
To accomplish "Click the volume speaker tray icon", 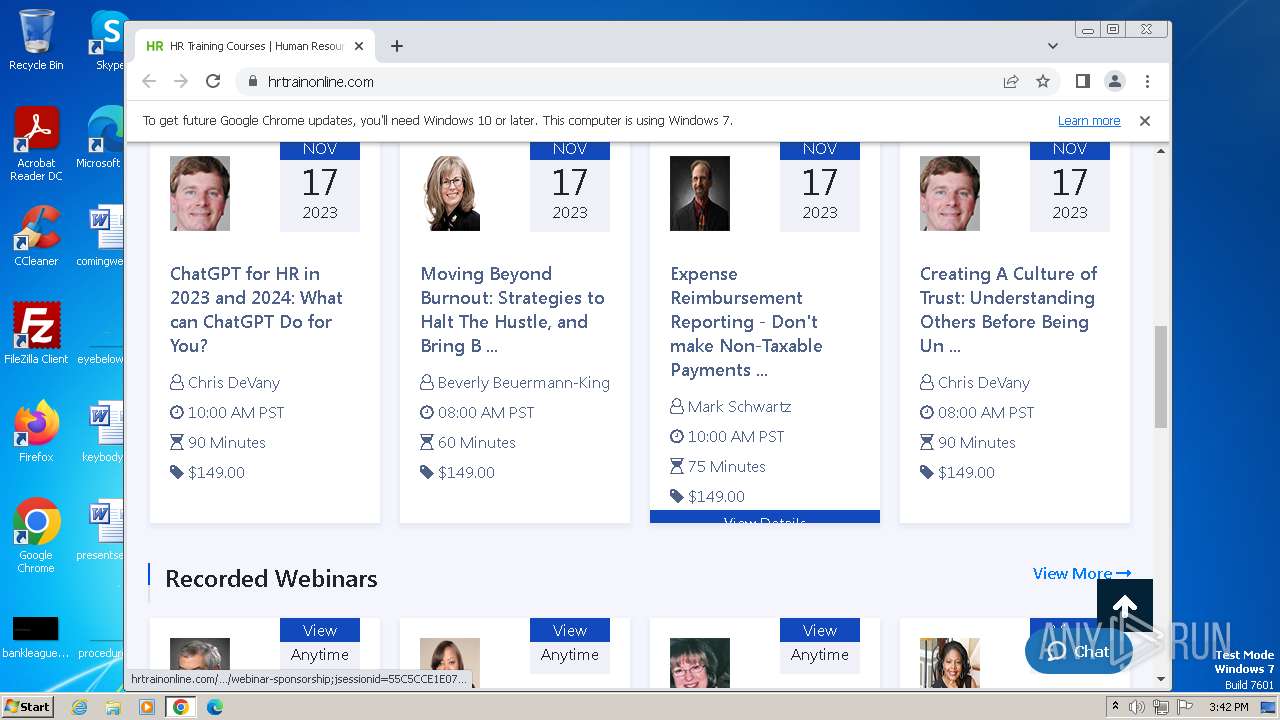I will 1137,707.
